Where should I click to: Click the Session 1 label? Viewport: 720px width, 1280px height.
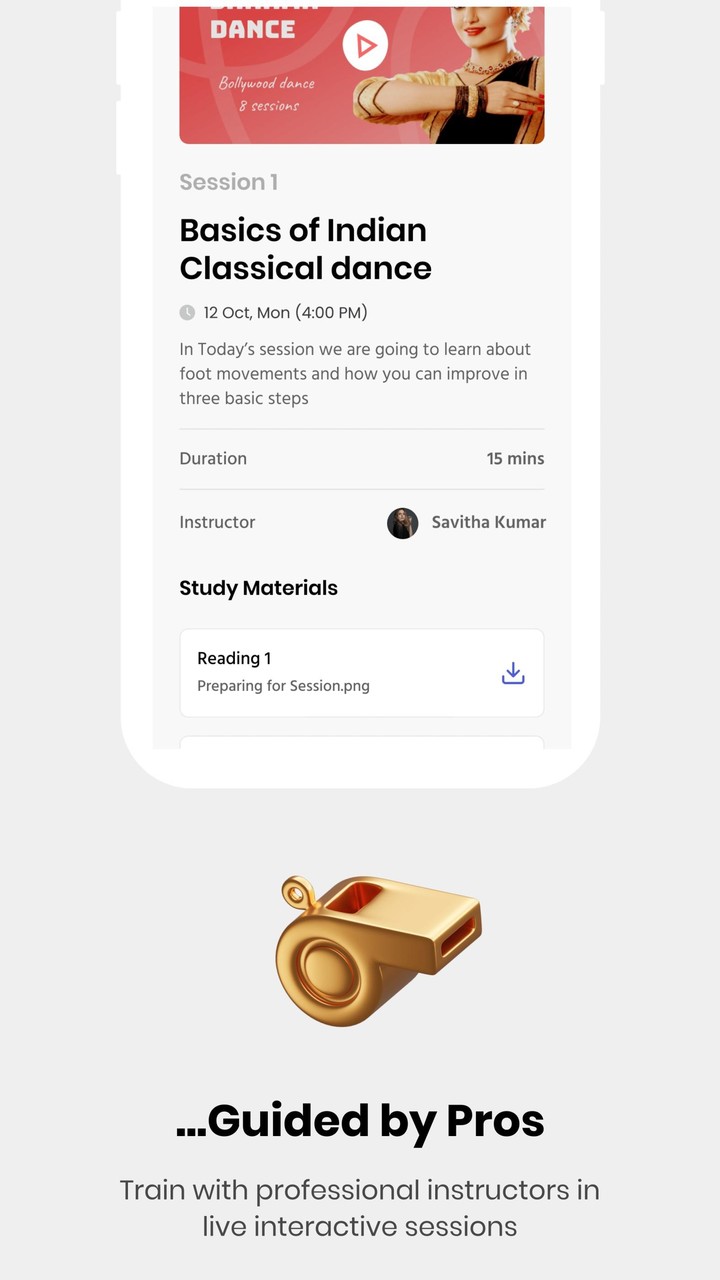(x=229, y=182)
